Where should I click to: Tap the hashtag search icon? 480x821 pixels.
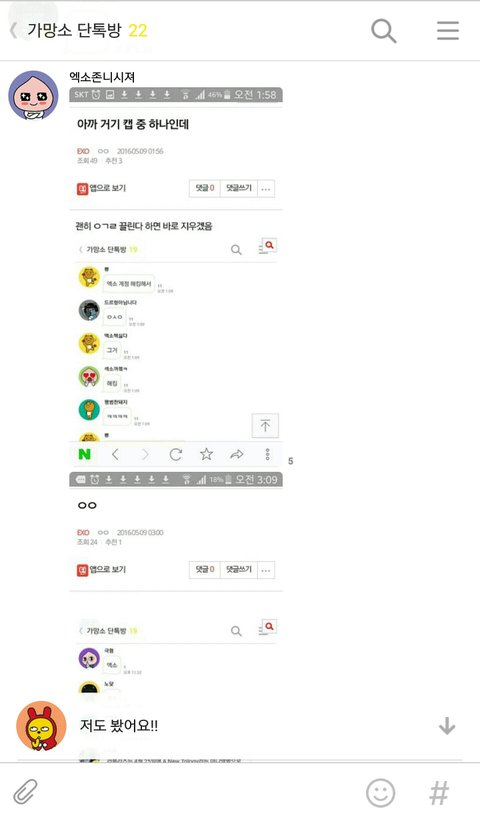[x=439, y=793]
